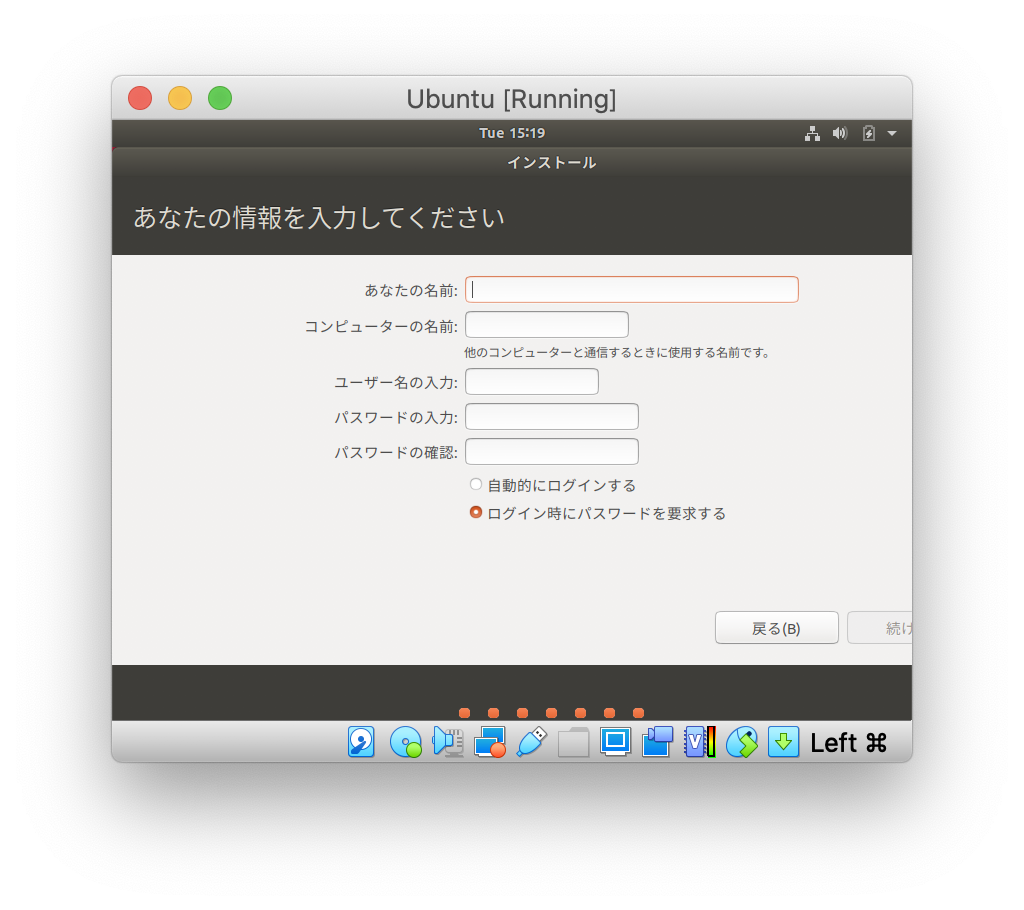Click the Ubuntu battery indicator icon
Image resolution: width=1024 pixels, height=910 pixels.
(869, 133)
